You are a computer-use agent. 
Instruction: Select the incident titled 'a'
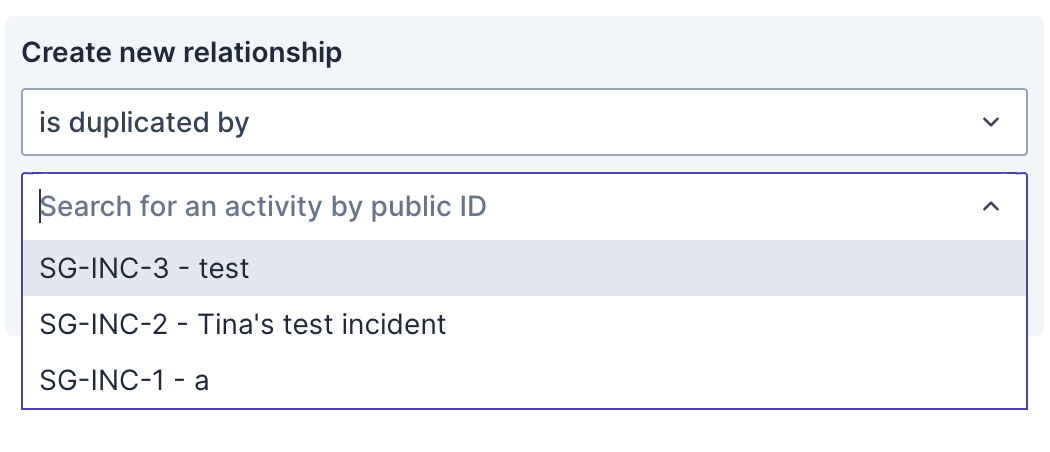click(x=125, y=380)
